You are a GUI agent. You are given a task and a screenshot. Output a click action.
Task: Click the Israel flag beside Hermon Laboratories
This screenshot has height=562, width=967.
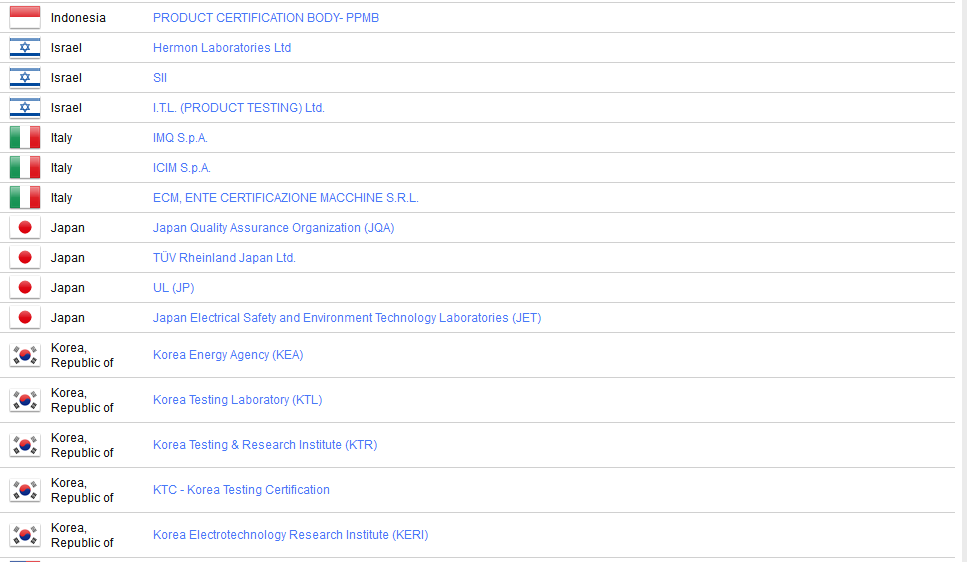click(x=25, y=48)
